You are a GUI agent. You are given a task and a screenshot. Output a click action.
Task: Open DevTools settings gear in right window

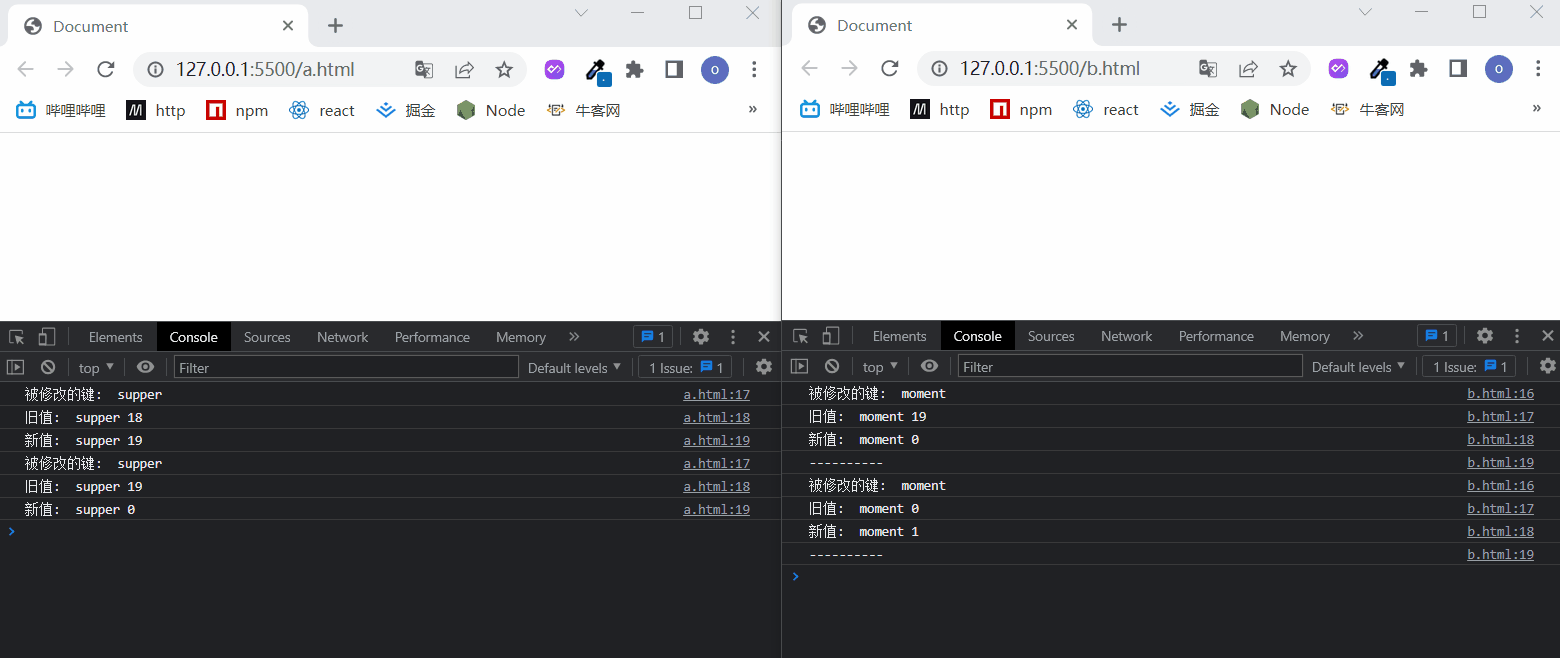pyautogui.click(x=1485, y=336)
